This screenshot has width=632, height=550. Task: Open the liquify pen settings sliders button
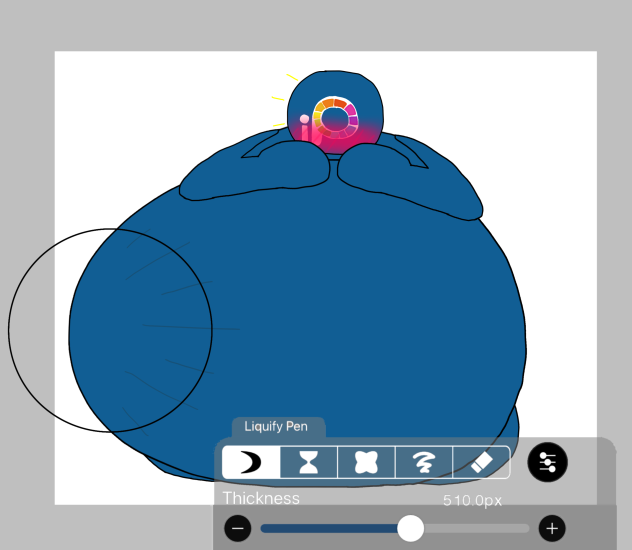(x=547, y=462)
